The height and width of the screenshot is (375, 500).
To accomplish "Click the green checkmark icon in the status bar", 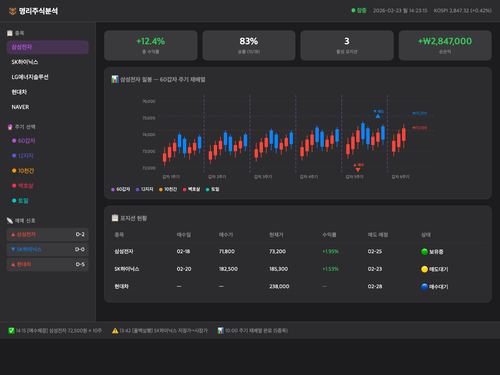I will [11, 330].
